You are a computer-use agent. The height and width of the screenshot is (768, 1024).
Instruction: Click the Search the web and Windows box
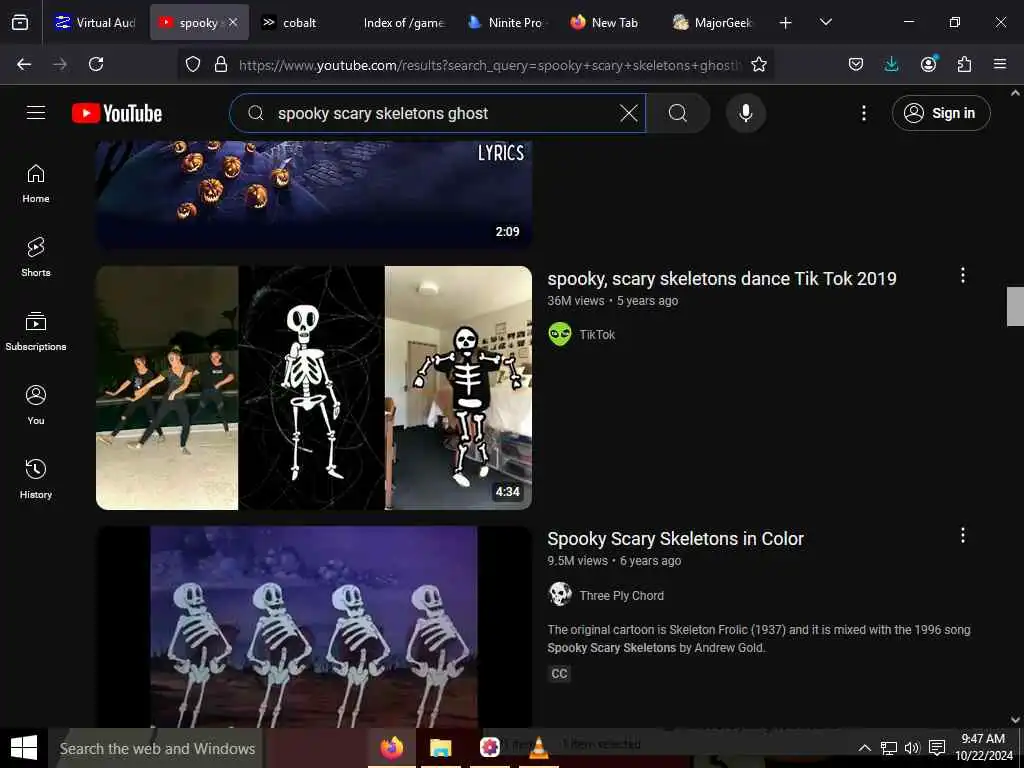click(155, 748)
